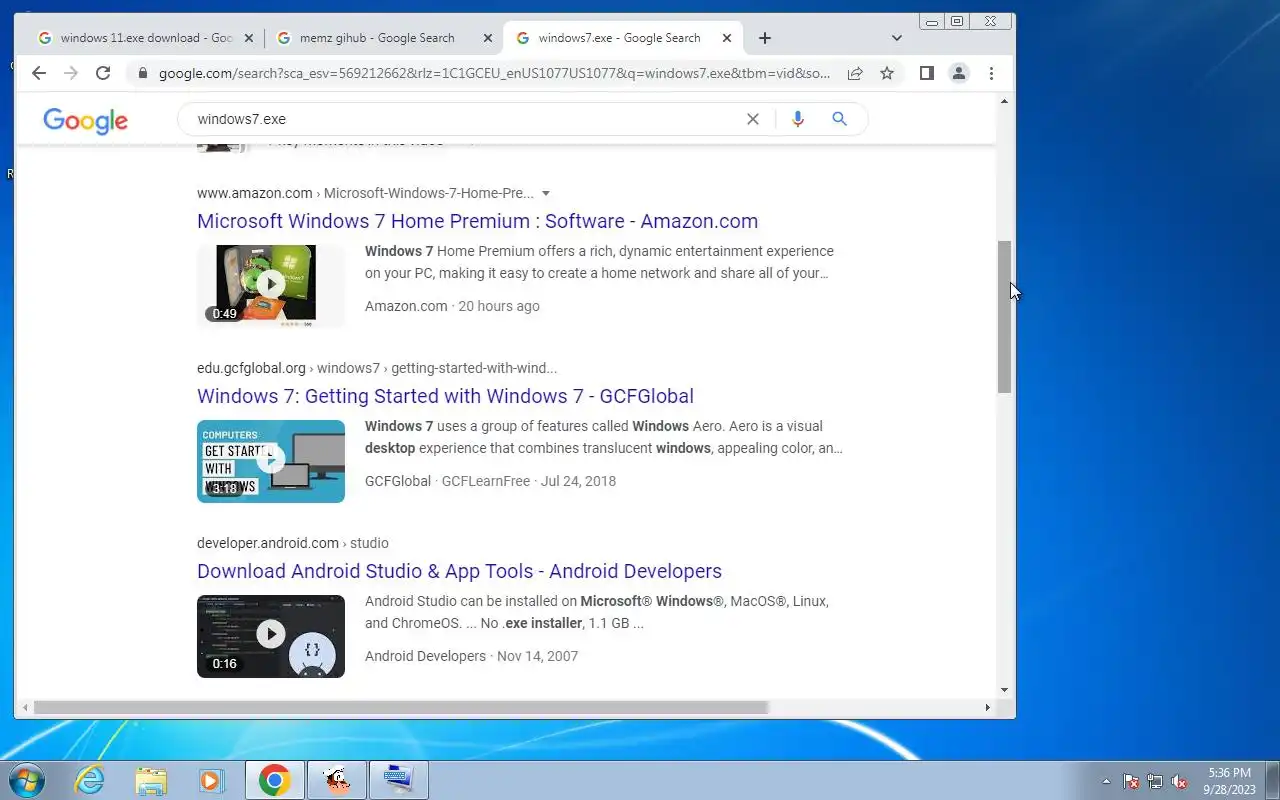The image size is (1280, 800).
Task: Open the clock showing 5:36 PM
Action: pyautogui.click(x=1229, y=781)
